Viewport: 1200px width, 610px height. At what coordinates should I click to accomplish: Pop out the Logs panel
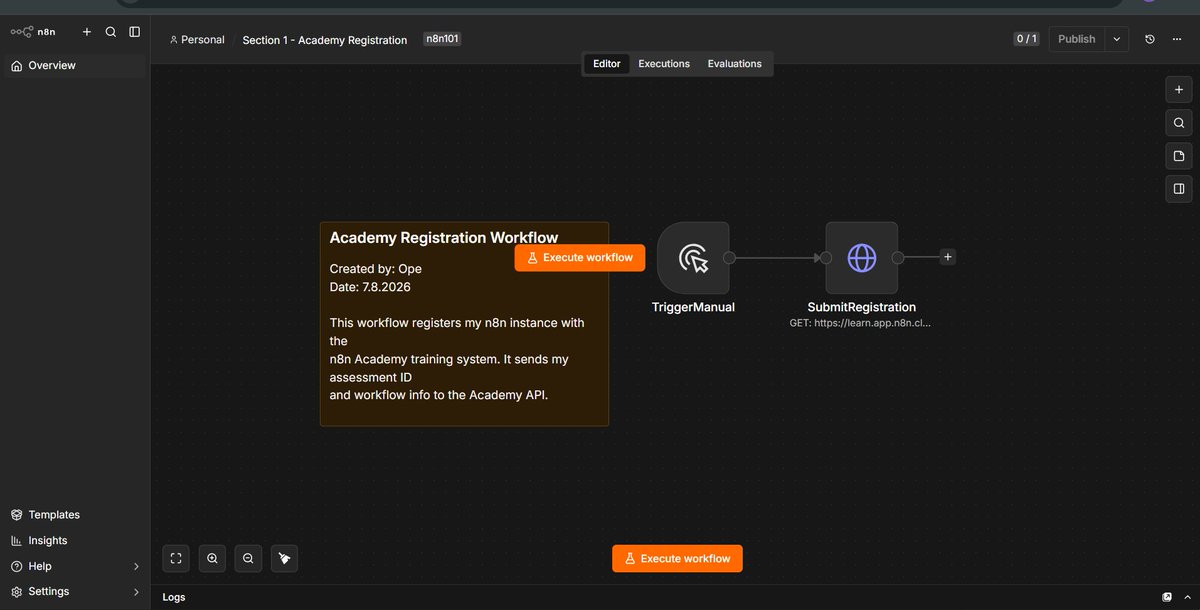pos(1167,597)
